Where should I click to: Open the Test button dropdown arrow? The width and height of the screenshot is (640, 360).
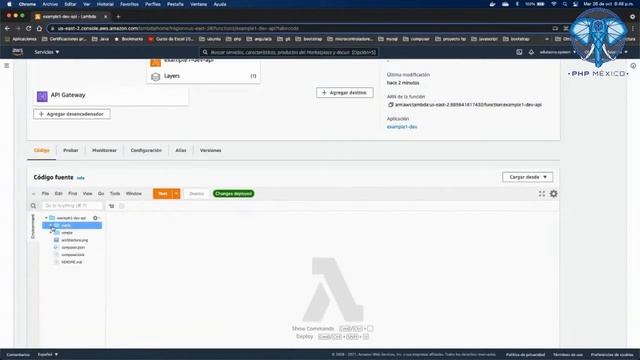(x=176, y=193)
